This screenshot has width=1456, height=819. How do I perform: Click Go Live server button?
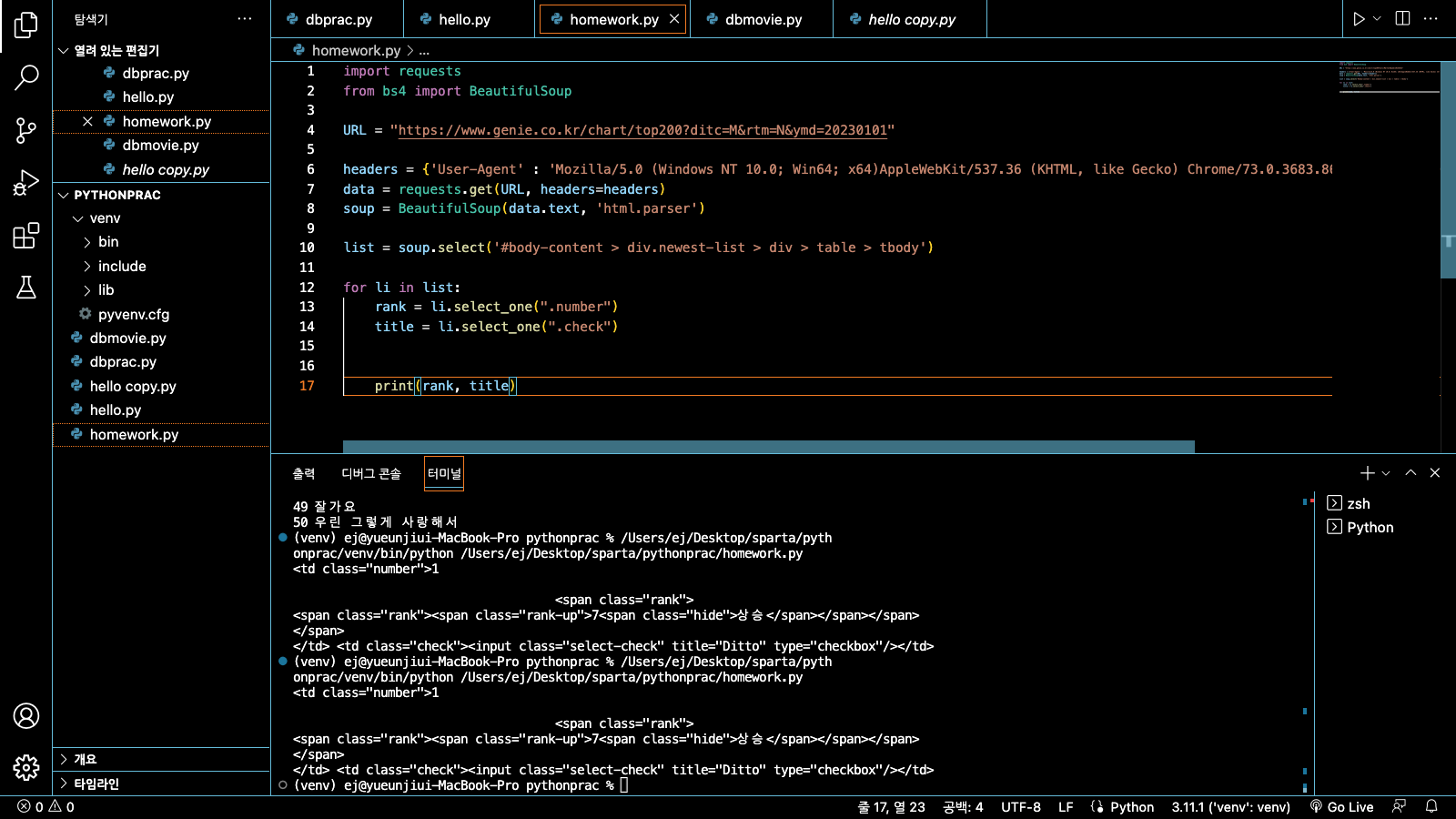1341,807
